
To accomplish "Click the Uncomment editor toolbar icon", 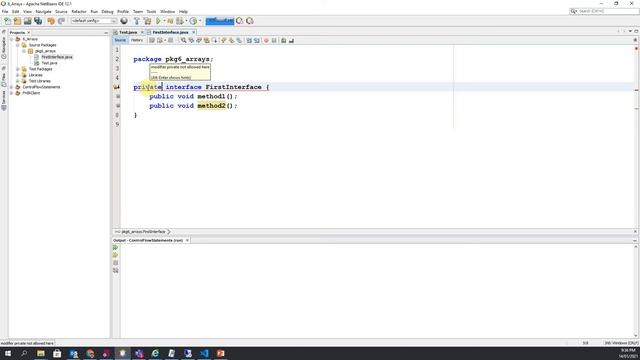I will [291, 40].
